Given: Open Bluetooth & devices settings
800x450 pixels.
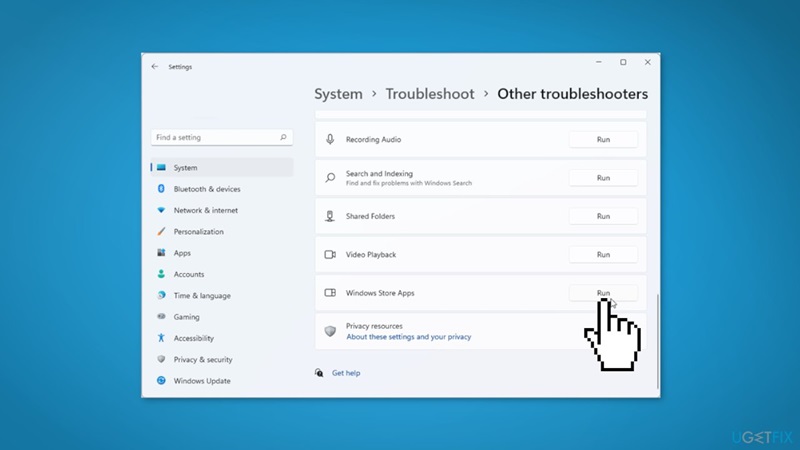Looking at the screenshot, I should [206, 189].
